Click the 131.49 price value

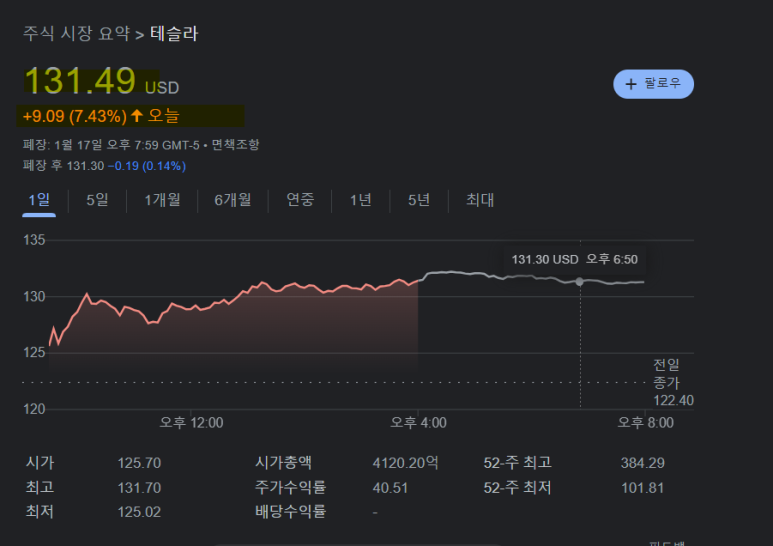pos(80,80)
